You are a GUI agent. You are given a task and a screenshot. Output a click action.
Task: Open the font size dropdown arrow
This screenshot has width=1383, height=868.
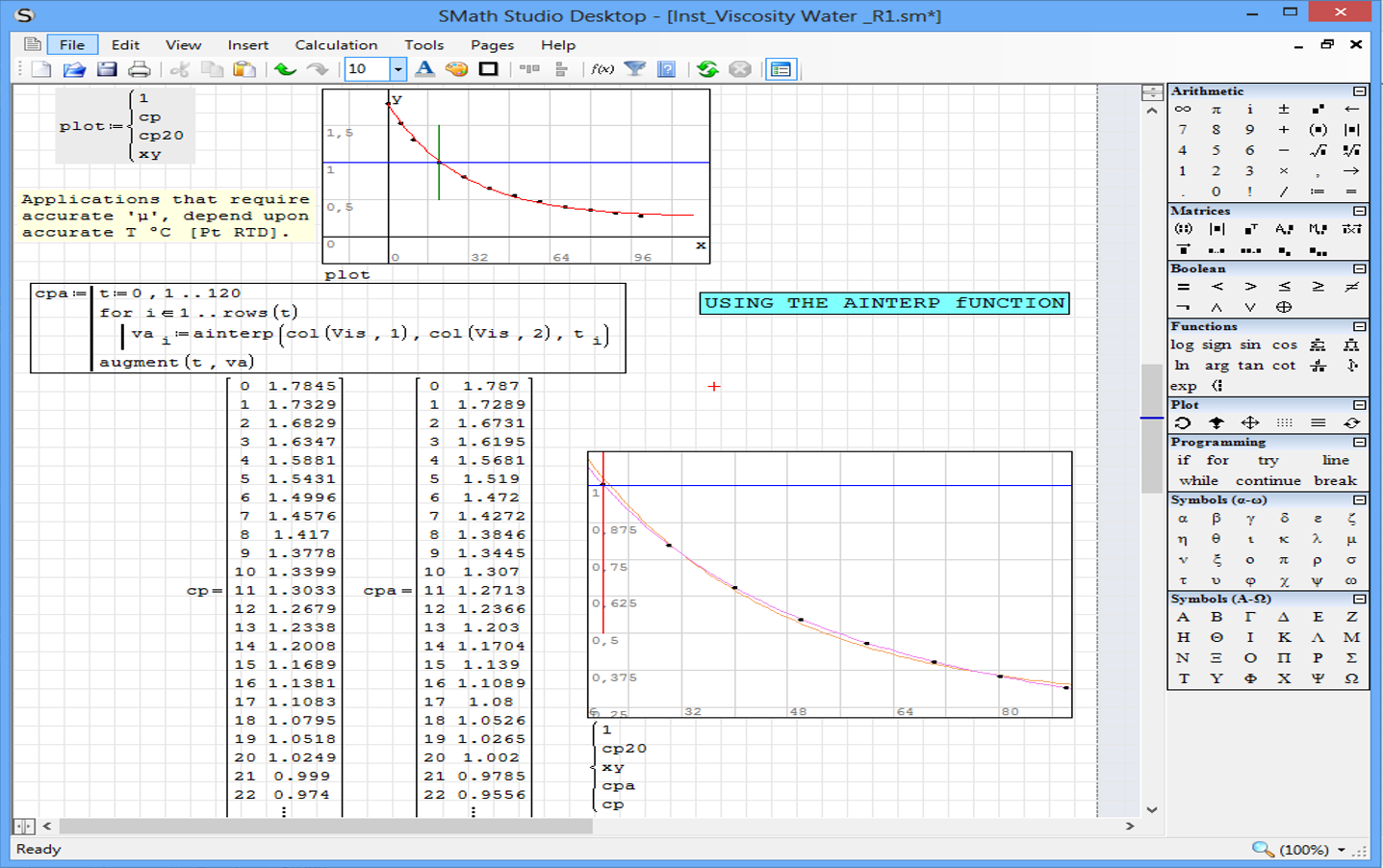click(x=397, y=69)
